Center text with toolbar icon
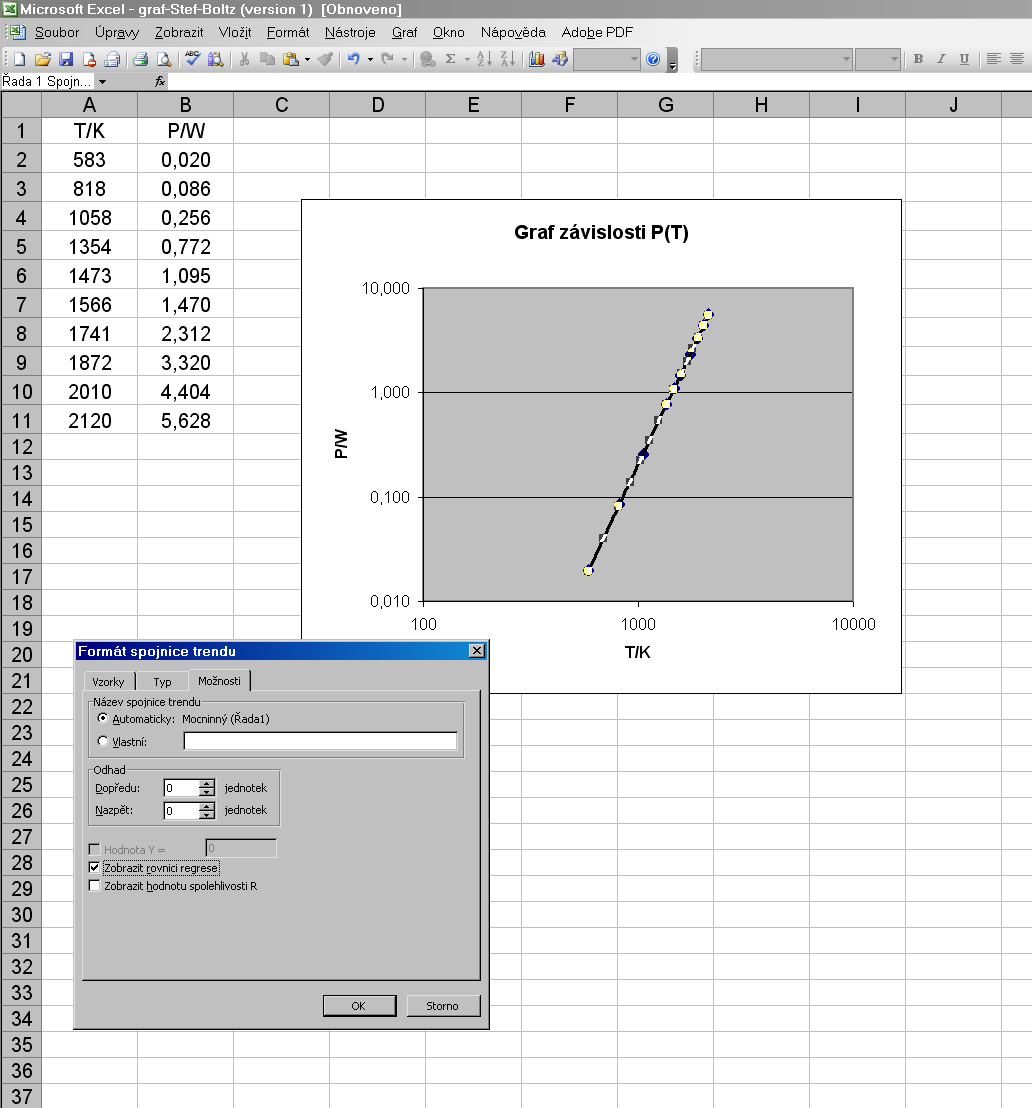 pyautogui.click(x=1016, y=59)
